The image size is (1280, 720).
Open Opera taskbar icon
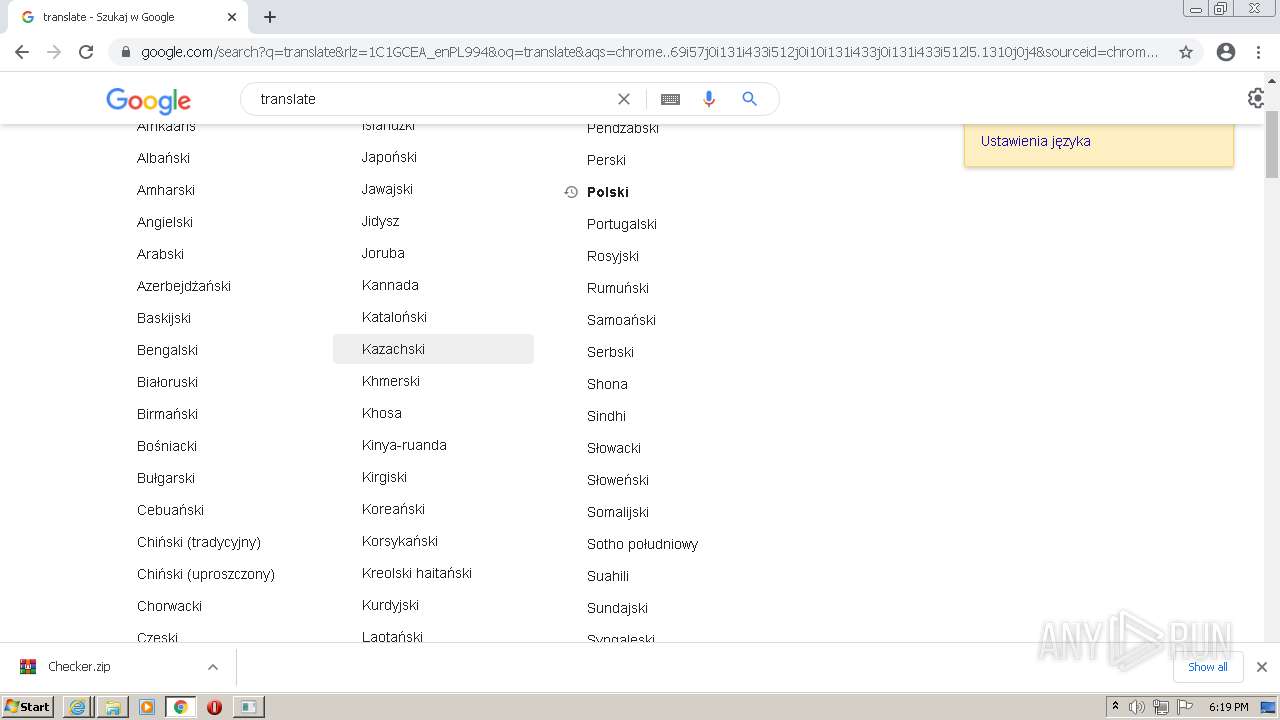tap(214, 707)
